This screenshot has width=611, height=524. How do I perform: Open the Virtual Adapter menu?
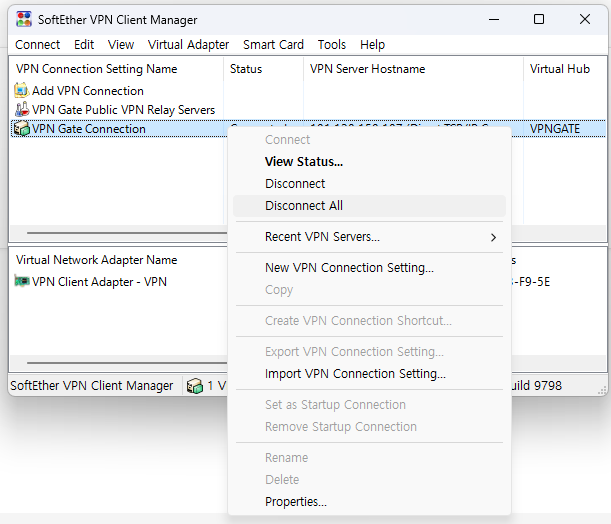[188, 44]
